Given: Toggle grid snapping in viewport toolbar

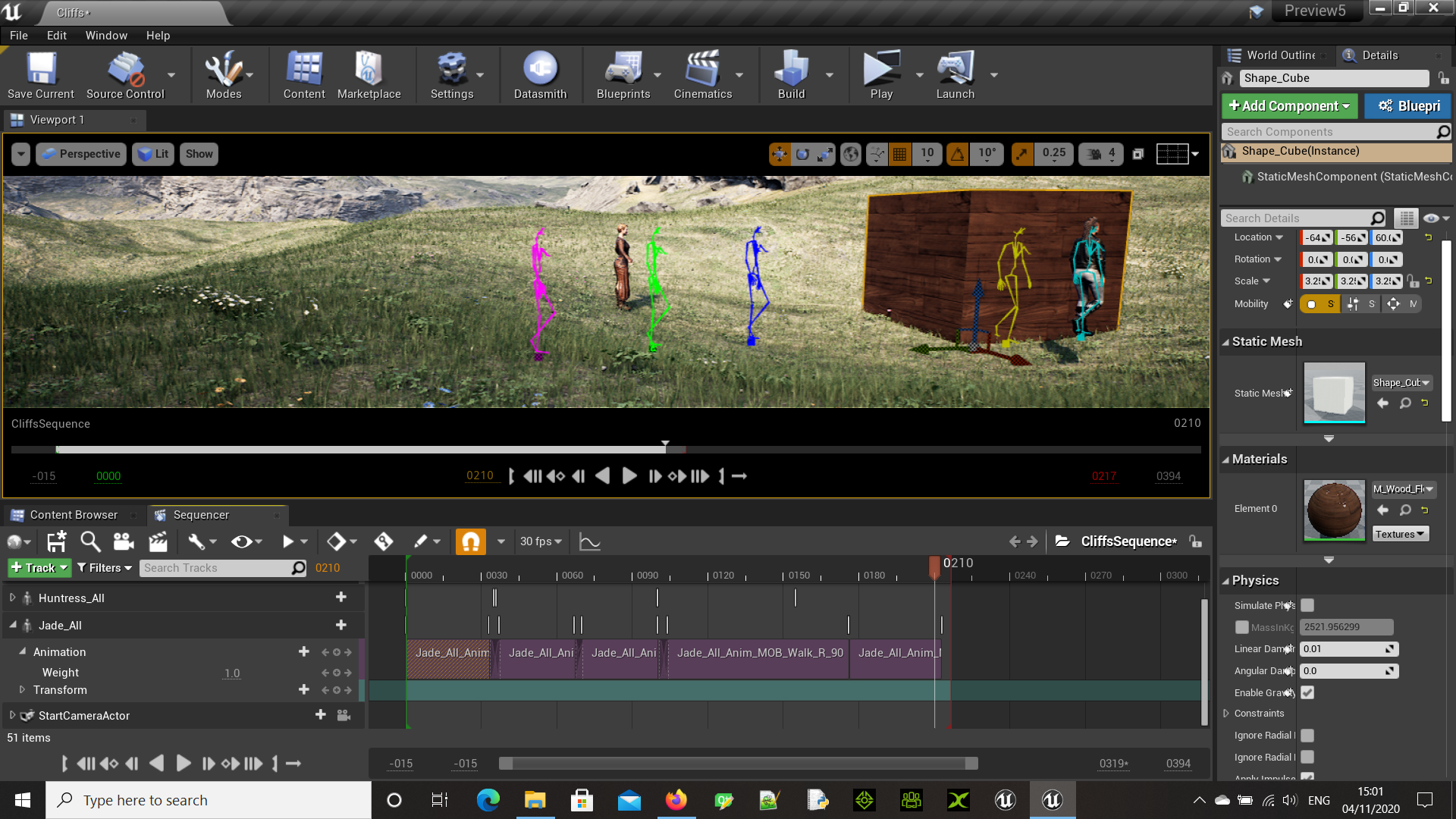Looking at the screenshot, I should tap(899, 154).
